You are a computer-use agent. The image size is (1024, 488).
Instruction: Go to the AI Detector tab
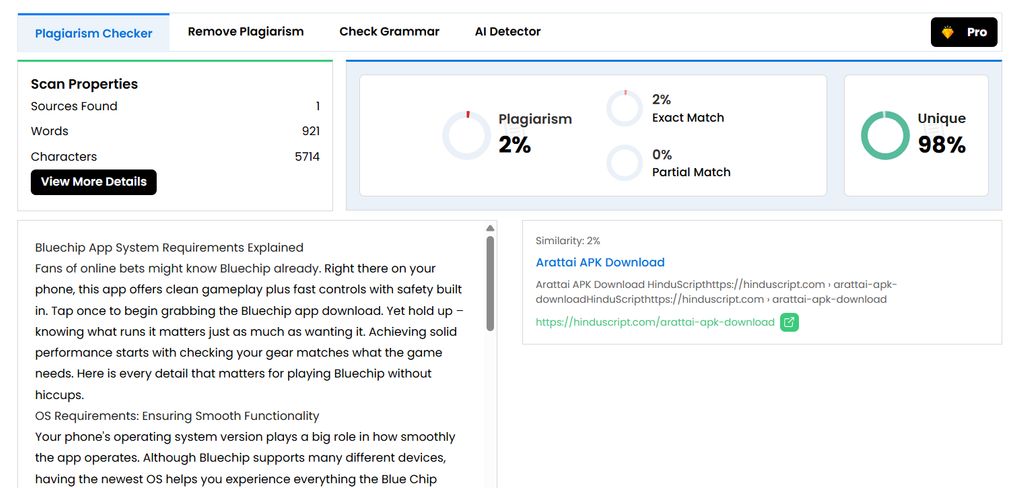508,32
